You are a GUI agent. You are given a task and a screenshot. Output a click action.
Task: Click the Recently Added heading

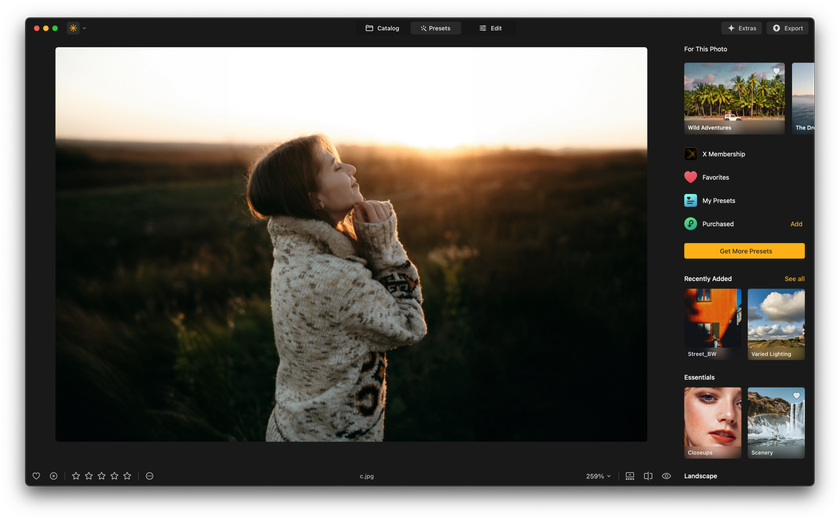point(708,279)
